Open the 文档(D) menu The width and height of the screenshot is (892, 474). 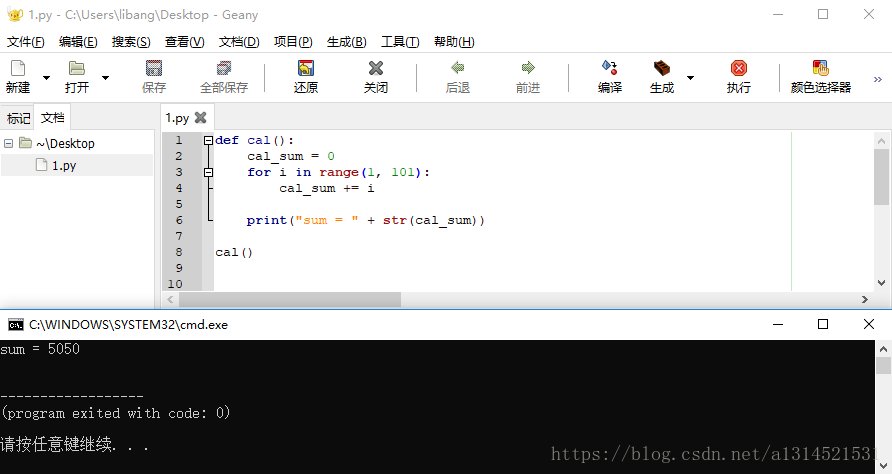[239, 42]
